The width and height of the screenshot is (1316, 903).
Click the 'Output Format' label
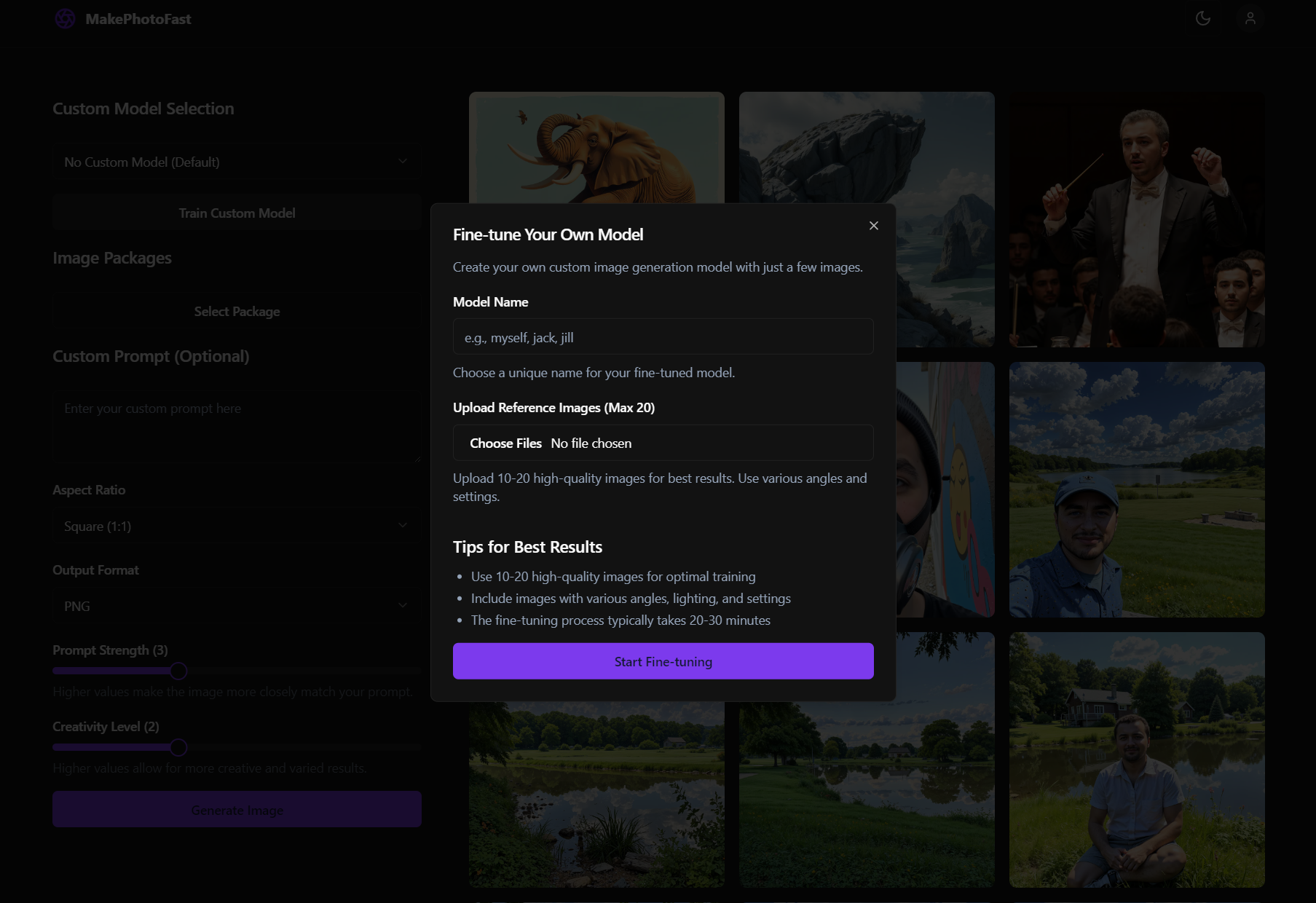95,569
